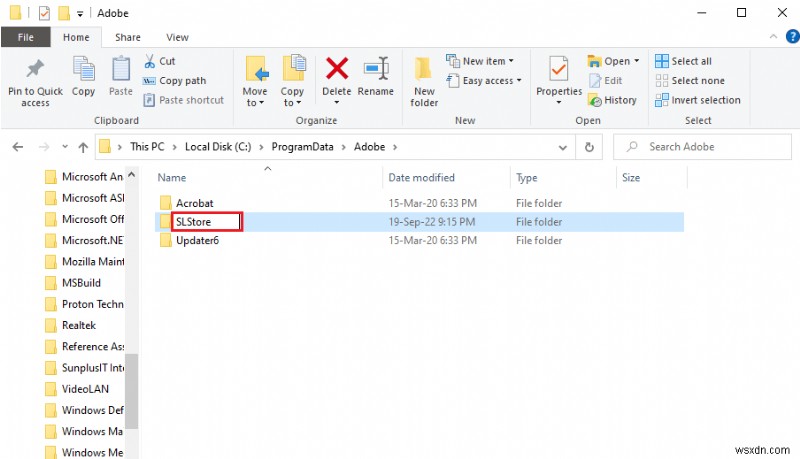Select Realtek in navigation pane
The height and width of the screenshot is (459, 800).
click(x=70, y=325)
